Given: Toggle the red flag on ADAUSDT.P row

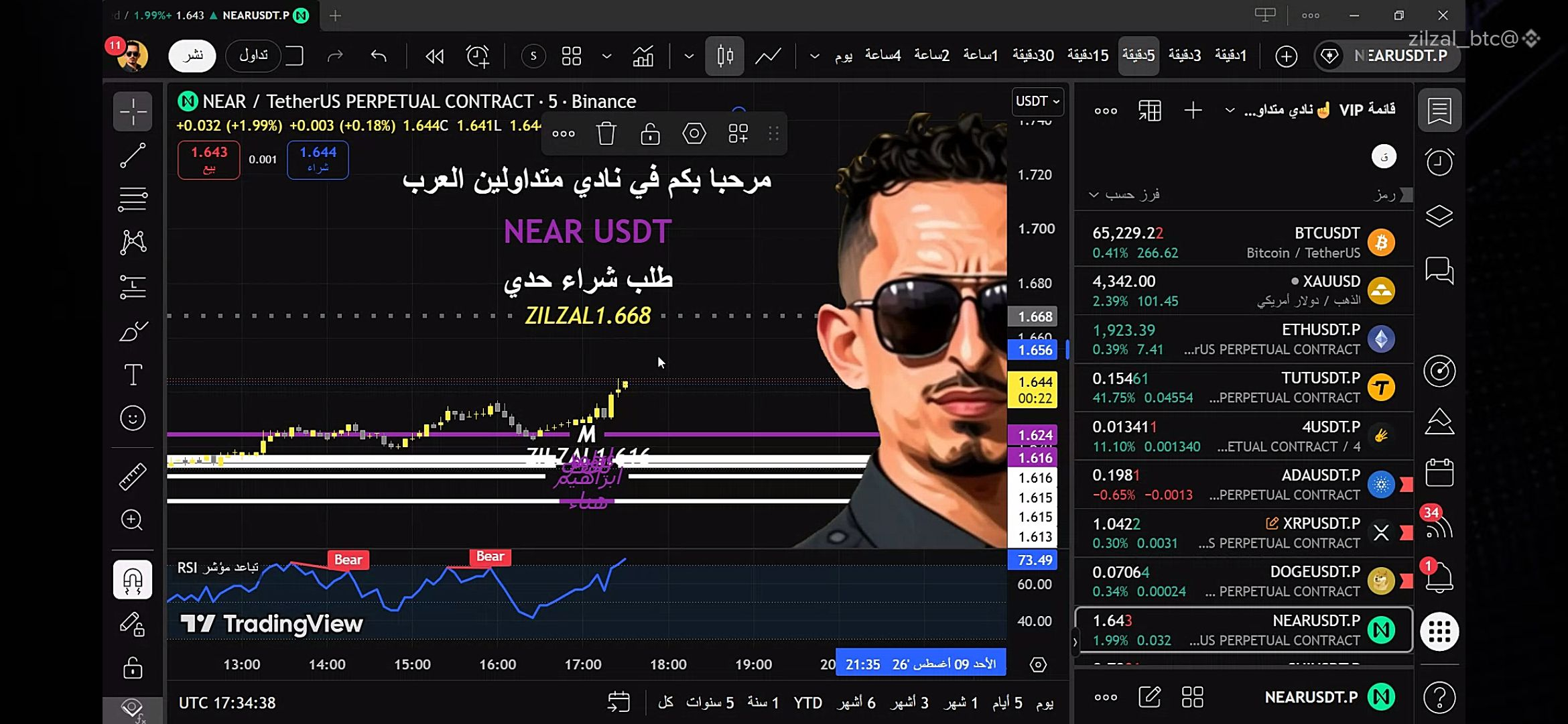Looking at the screenshot, I should pyautogui.click(x=1407, y=485).
